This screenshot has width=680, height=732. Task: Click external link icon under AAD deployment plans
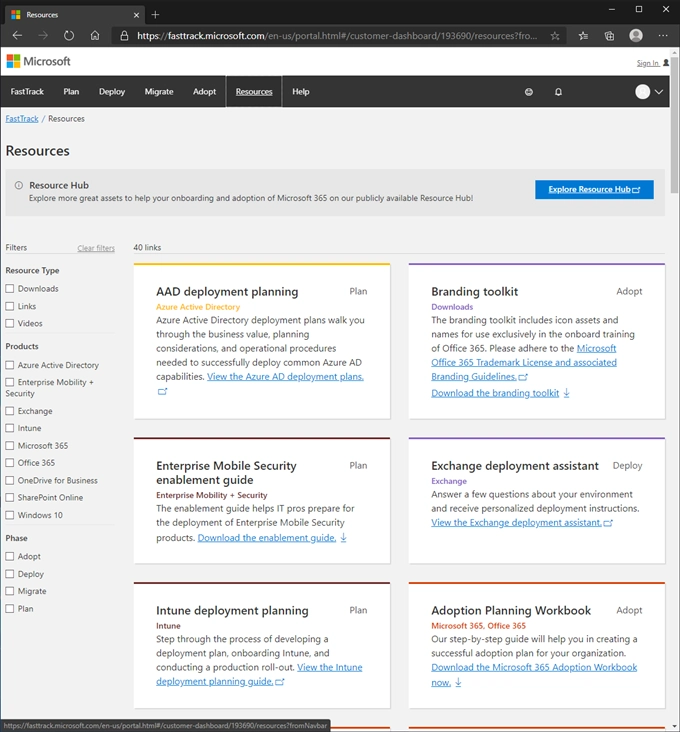(162, 391)
